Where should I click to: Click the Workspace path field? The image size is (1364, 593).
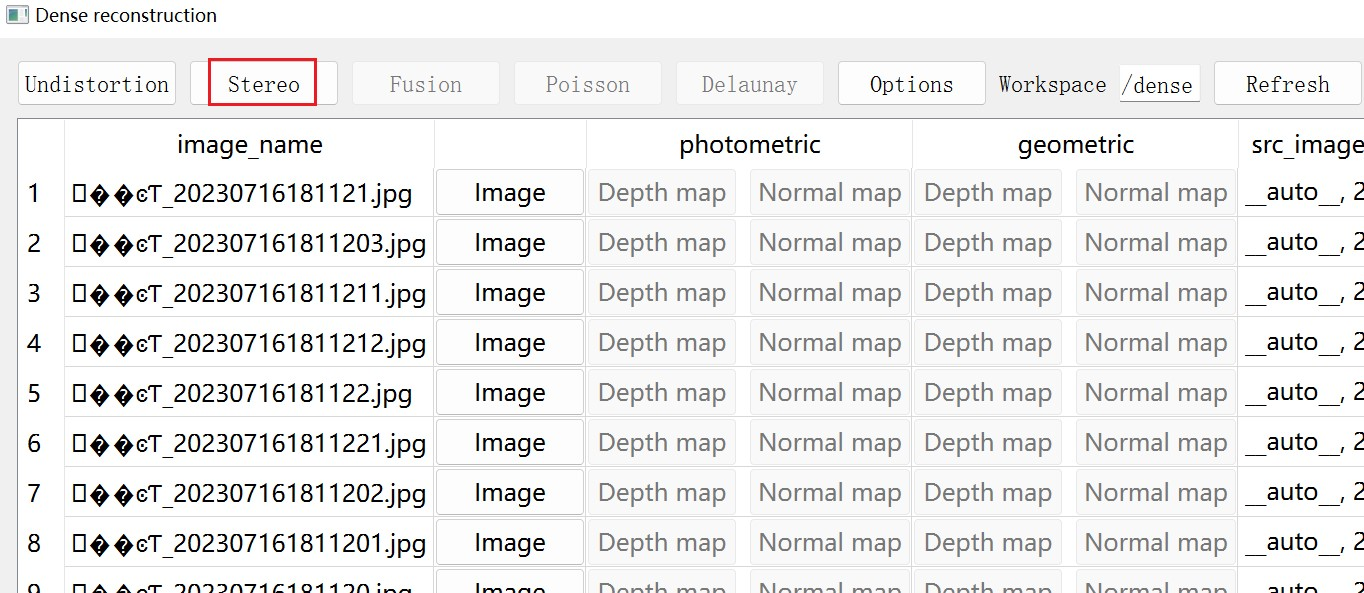(1160, 85)
